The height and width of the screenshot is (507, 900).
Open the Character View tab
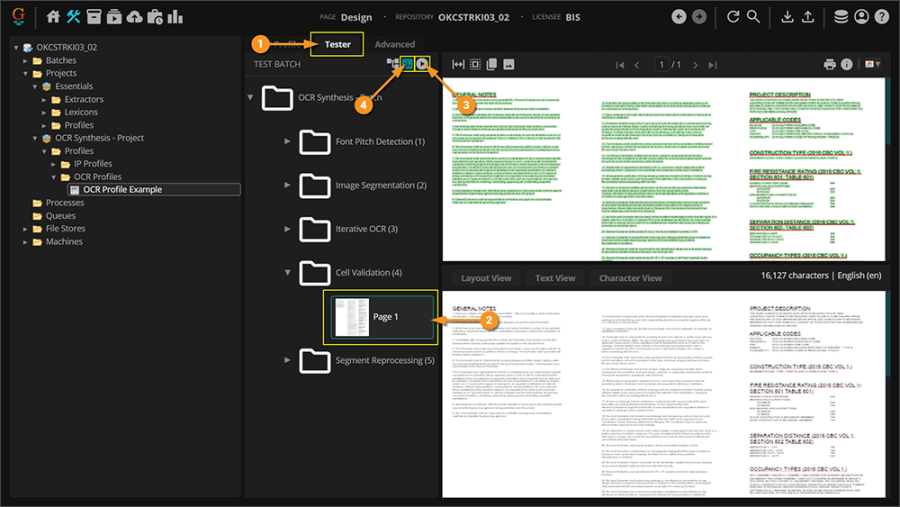[x=630, y=278]
